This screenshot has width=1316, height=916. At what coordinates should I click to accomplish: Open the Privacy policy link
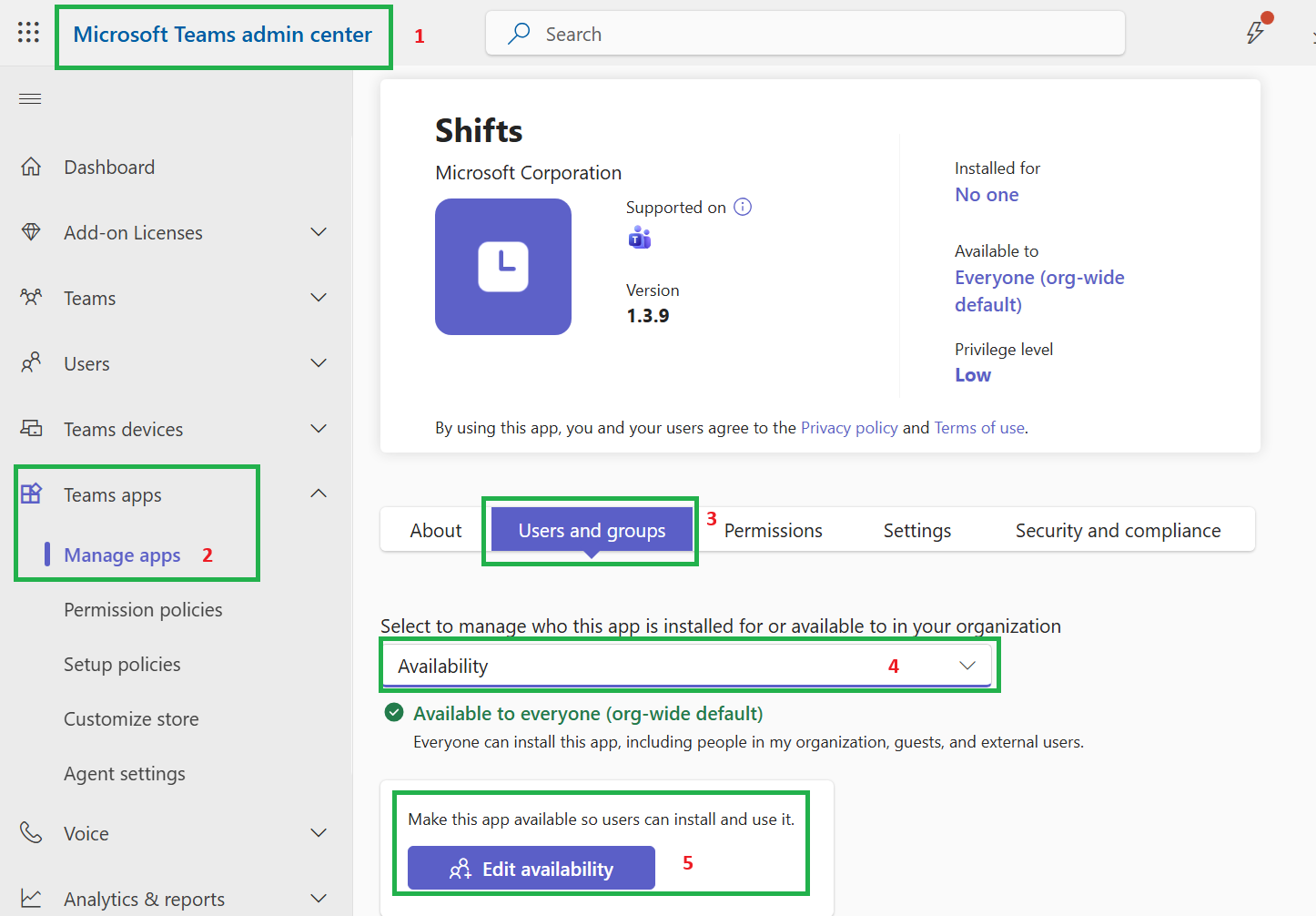coord(849,428)
